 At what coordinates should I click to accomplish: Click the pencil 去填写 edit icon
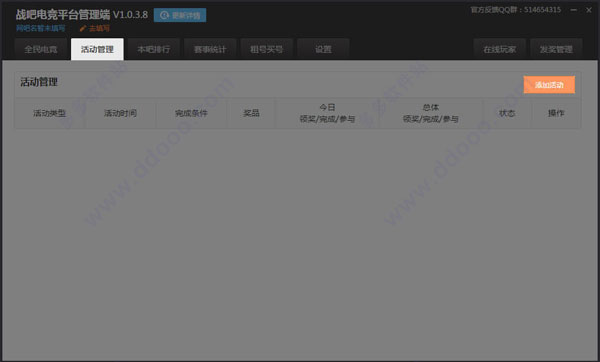tap(83, 28)
